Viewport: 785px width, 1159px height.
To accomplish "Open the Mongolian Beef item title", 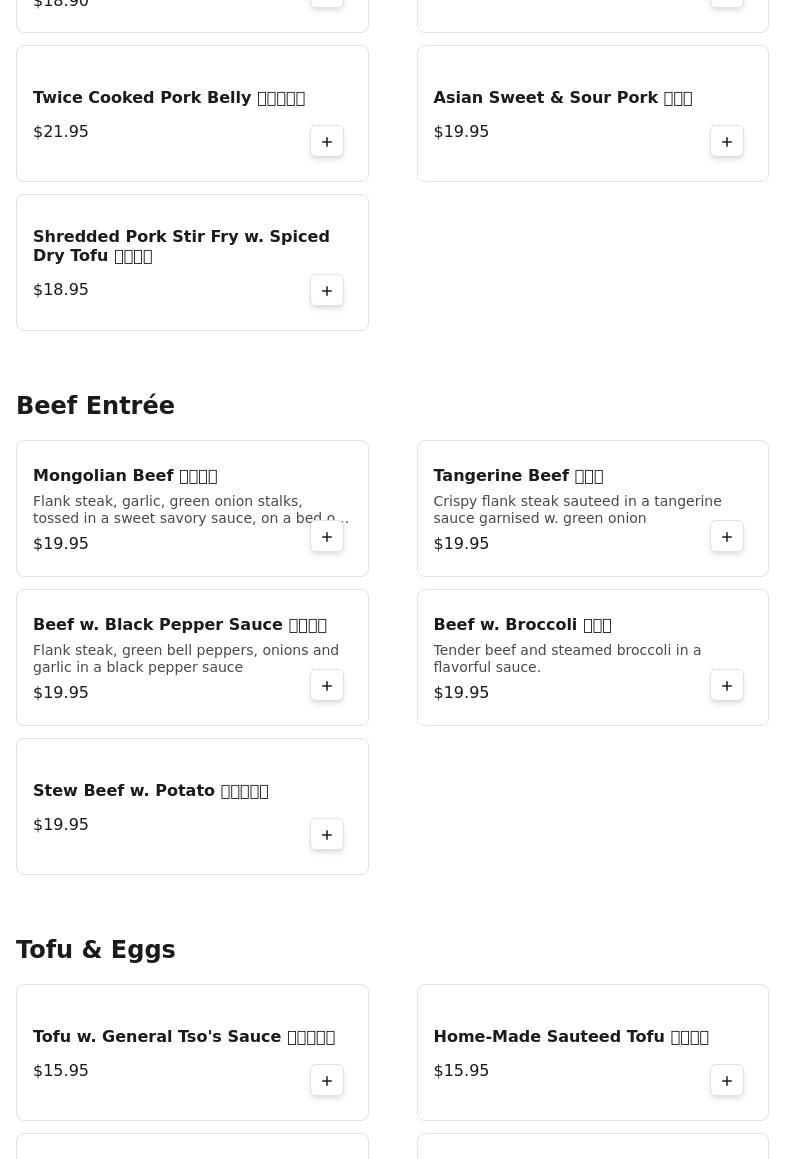I will point(125,476).
